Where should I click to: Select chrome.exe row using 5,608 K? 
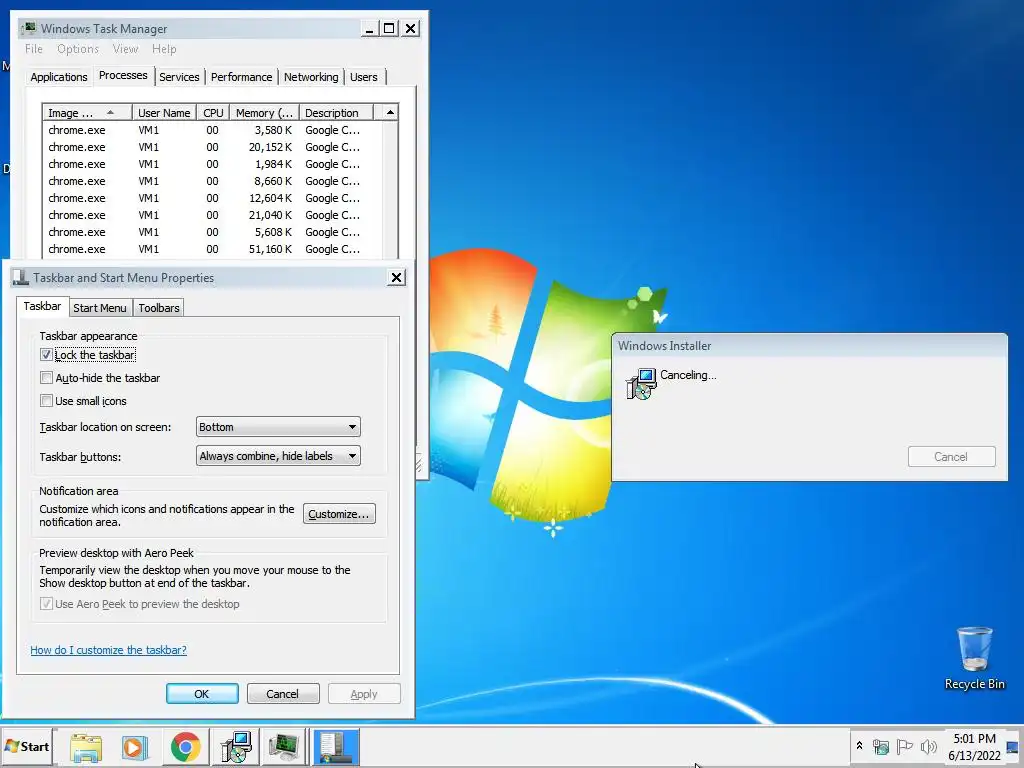(212, 232)
